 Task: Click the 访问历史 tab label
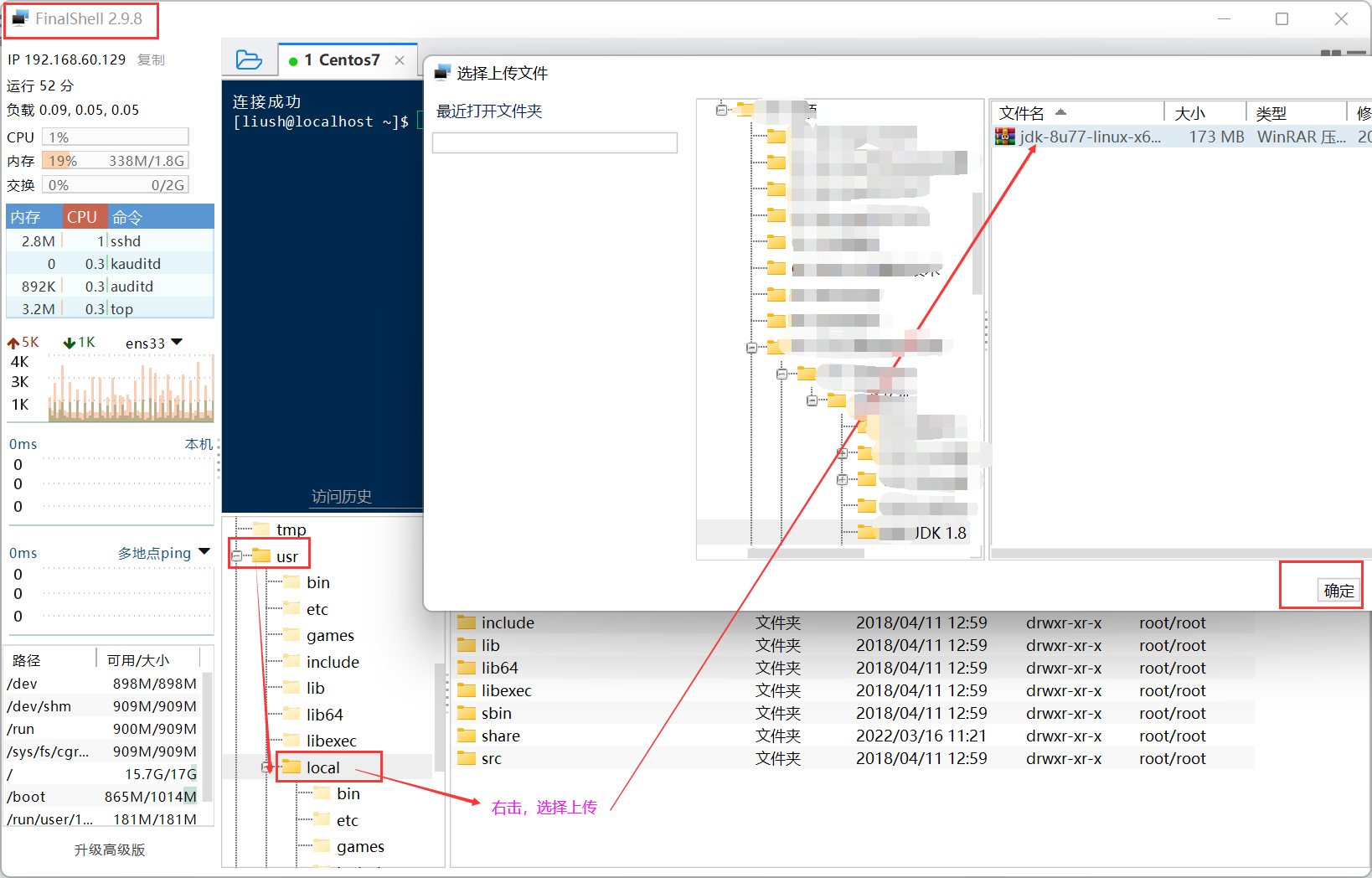tap(341, 496)
